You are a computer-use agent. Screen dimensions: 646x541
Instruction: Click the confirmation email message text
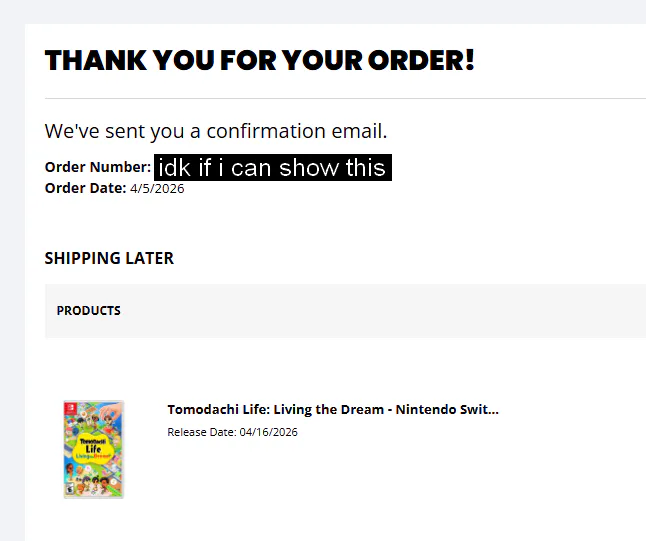(x=215, y=131)
